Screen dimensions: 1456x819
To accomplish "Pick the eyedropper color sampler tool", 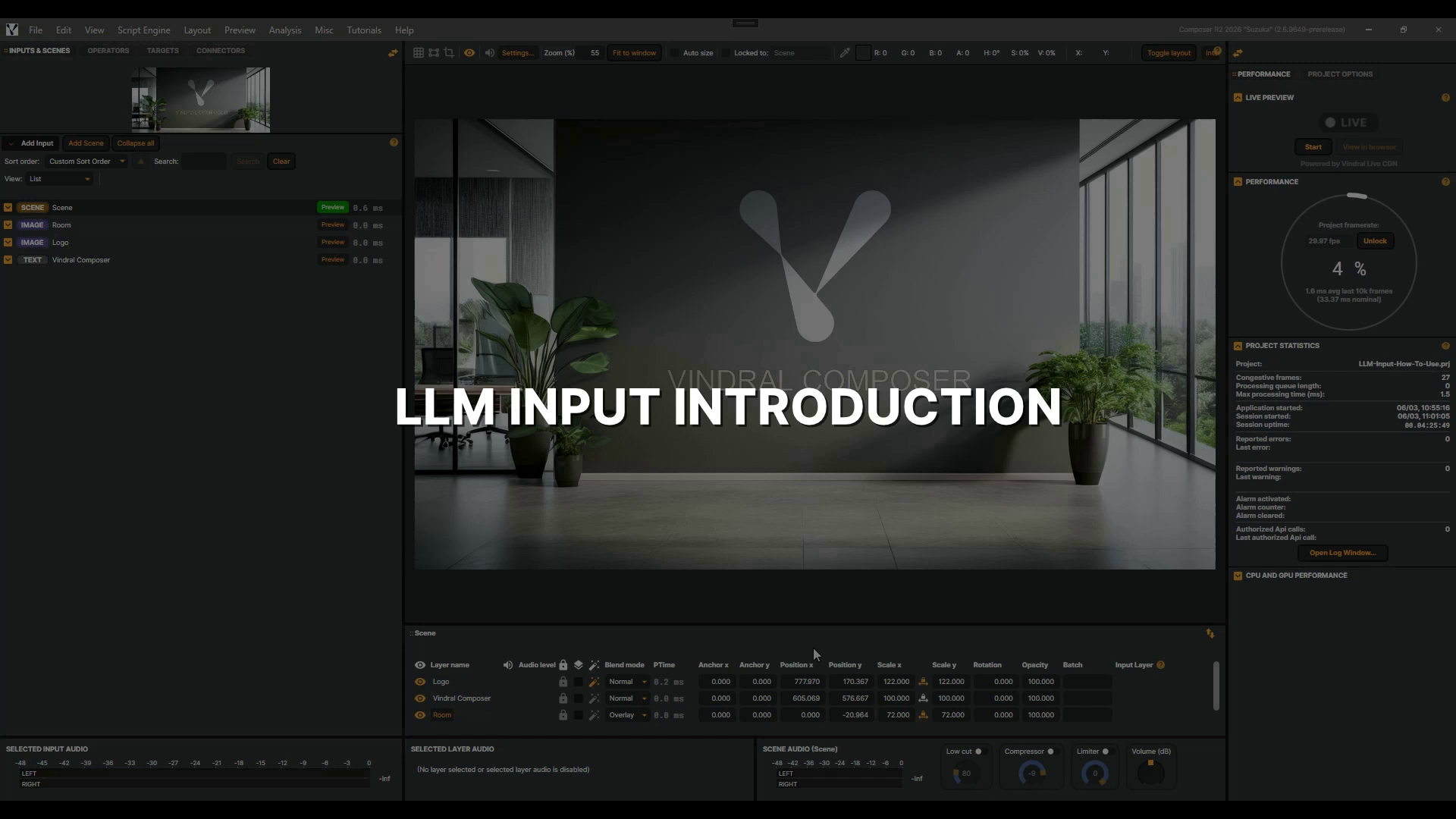I will [845, 53].
